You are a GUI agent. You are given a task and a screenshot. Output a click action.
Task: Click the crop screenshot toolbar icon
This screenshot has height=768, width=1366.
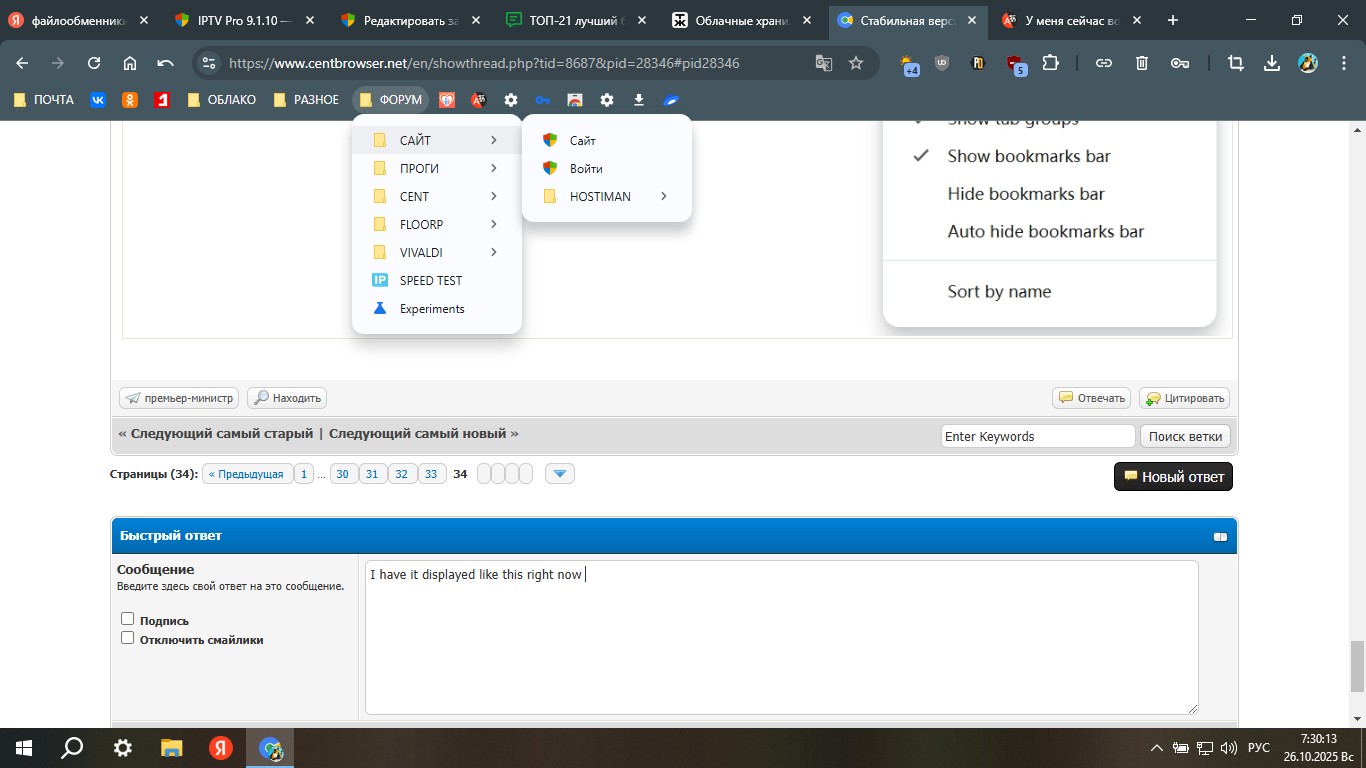1236,63
